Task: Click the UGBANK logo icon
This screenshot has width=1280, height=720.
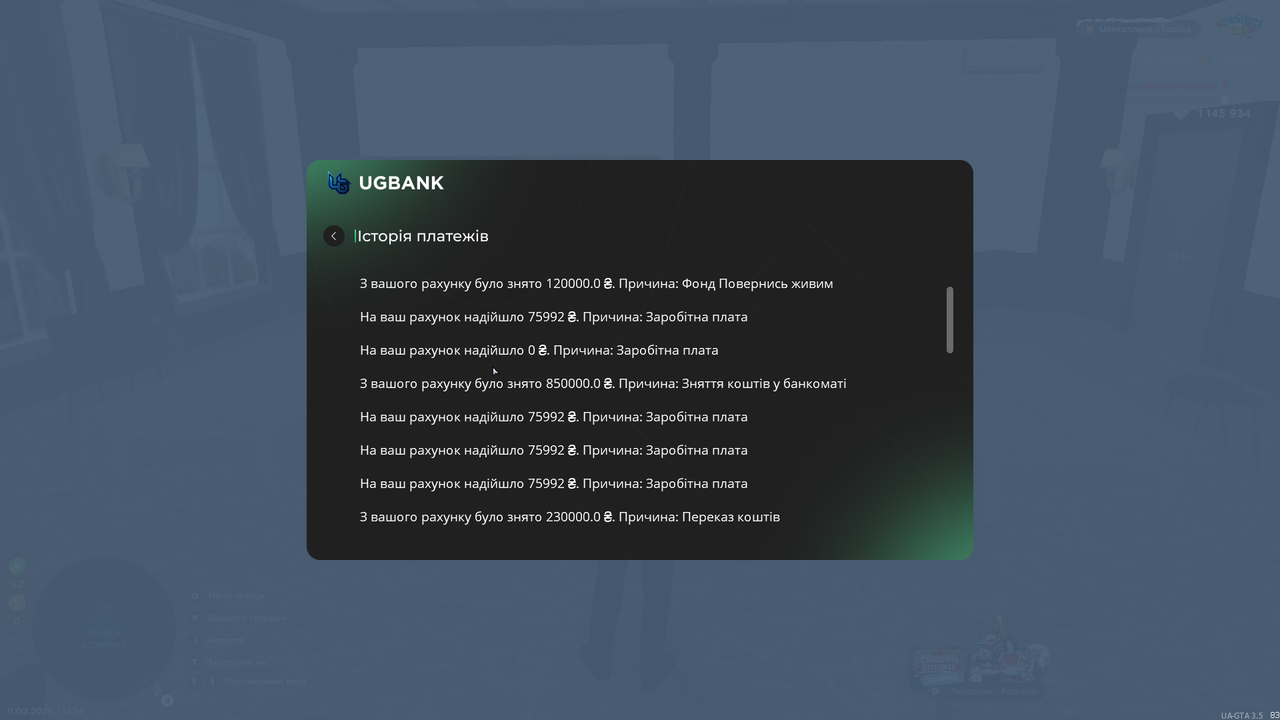Action: tap(339, 183)
